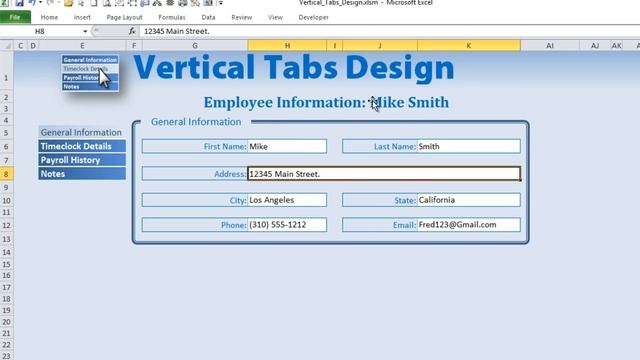This screenshot has height=360, width=640.
Task: Click the State field containing California
Action: coord(469,200)
